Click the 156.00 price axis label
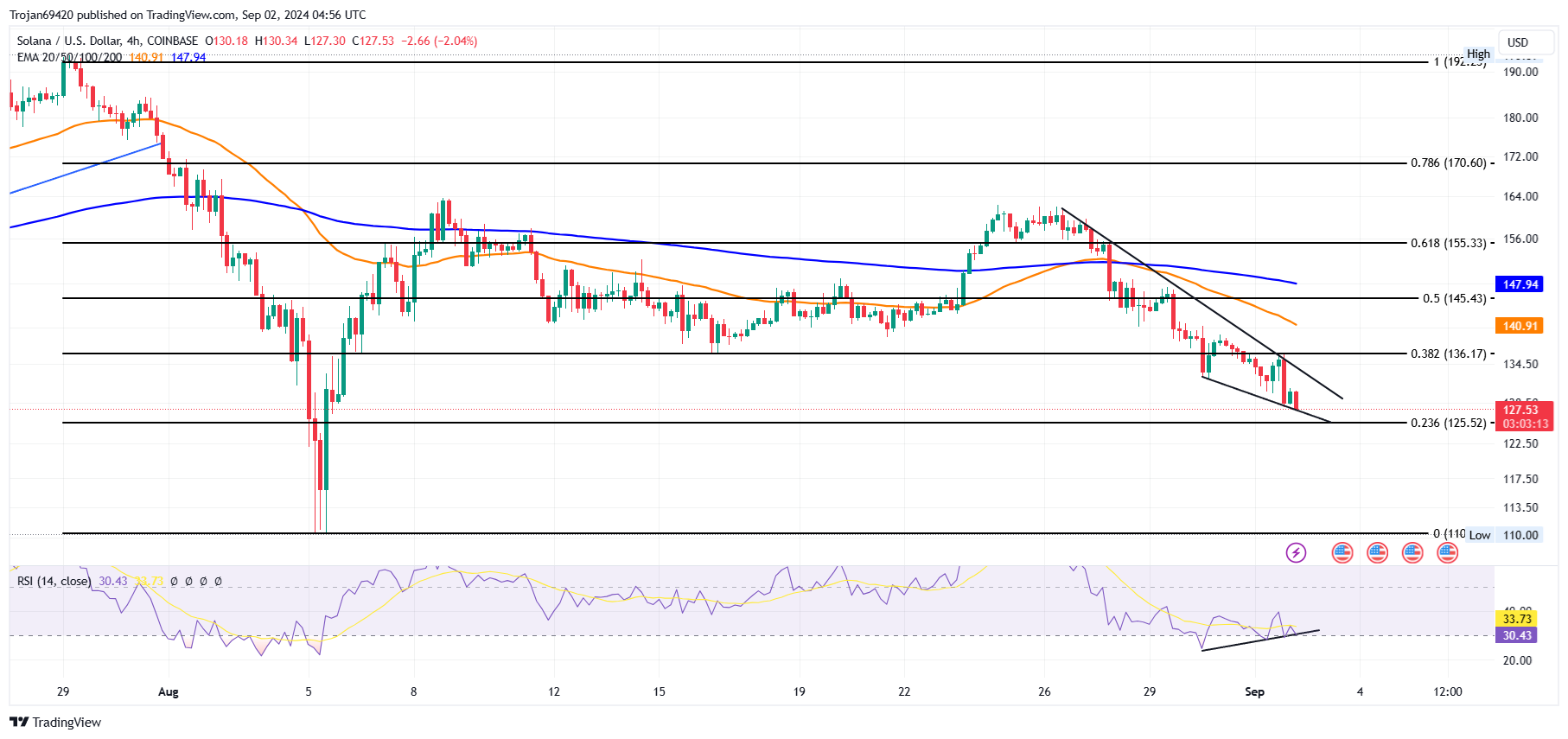The image size is (1568, 739). point(1520,239)
